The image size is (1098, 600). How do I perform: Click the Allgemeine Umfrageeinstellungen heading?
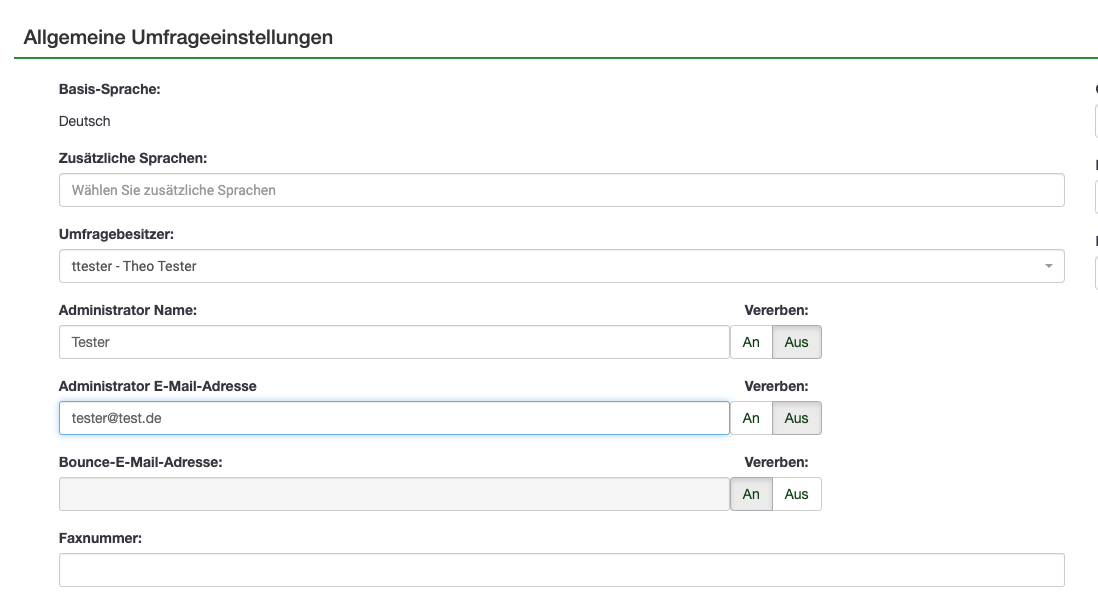point(178,37)
